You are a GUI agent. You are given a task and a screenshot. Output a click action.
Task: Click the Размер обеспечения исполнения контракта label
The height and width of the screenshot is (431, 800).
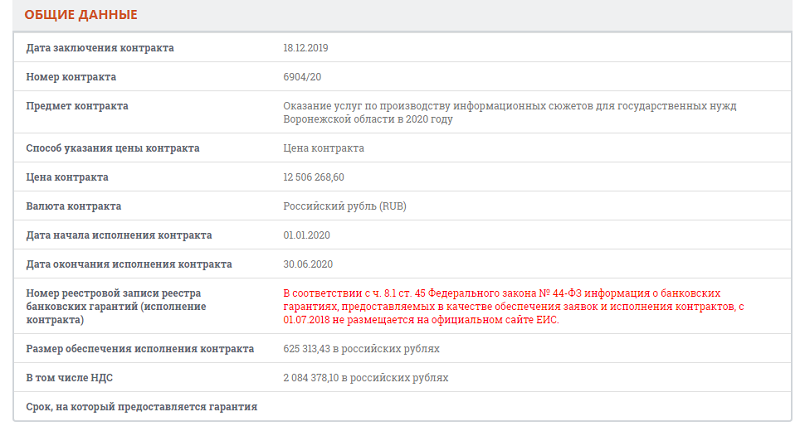[x=140, y=349]
